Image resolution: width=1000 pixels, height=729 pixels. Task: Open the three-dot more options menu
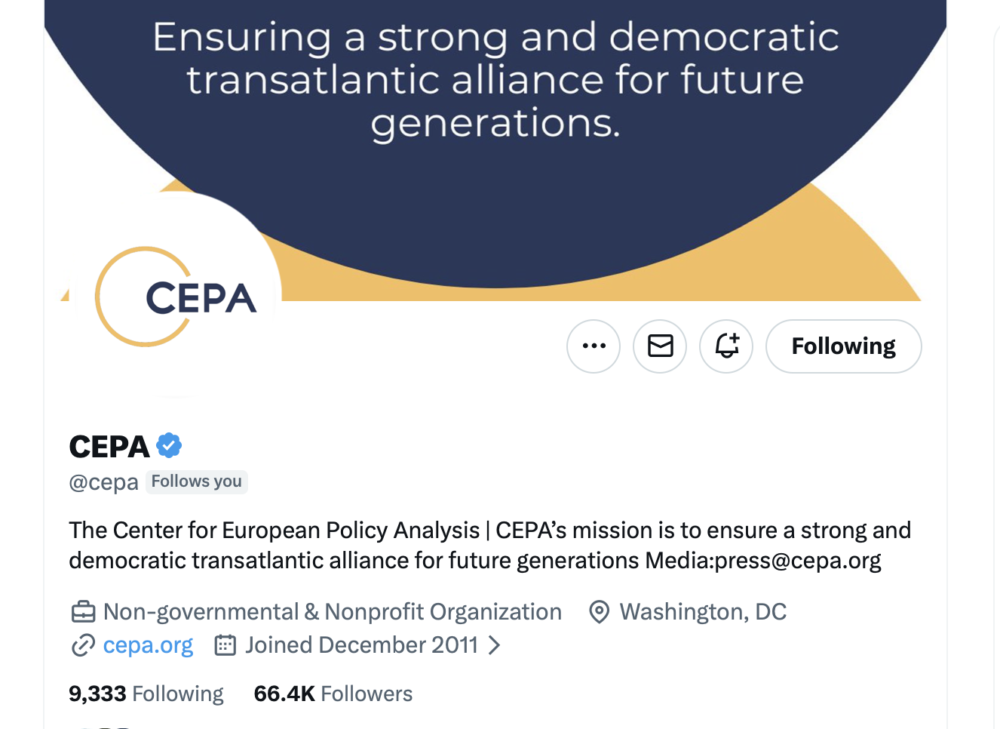click(x=594, y=346)
